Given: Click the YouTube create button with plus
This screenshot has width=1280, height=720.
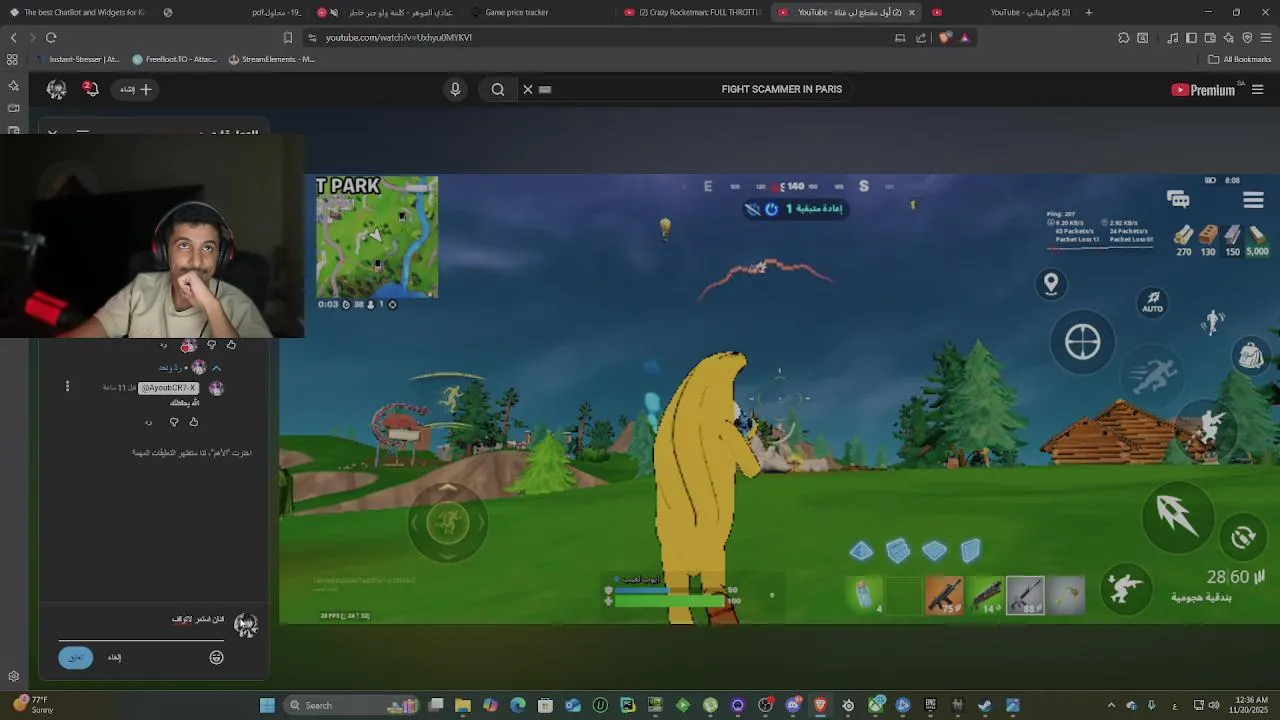Looking at the screenshot, I should [136, 89].
